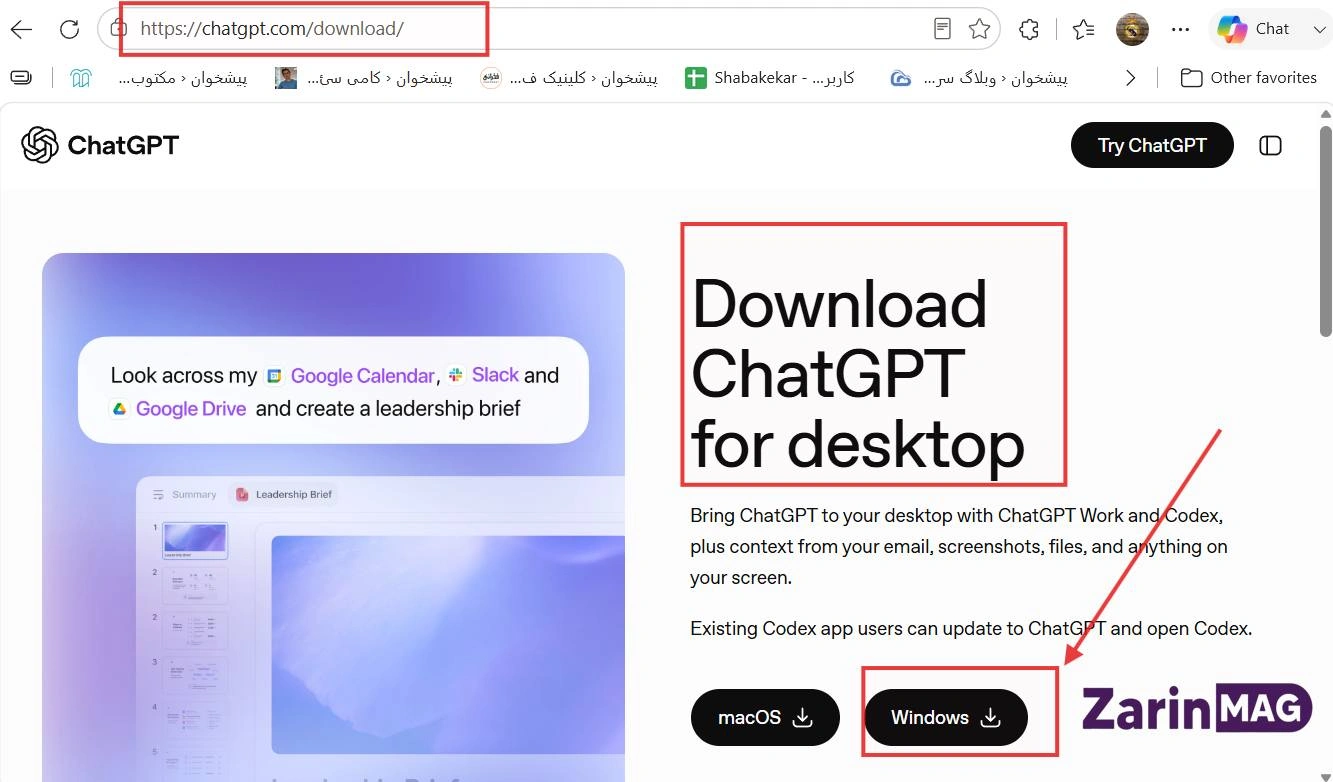Screen dimensions: 1333x782
Task: Open the Other favorites folder
Action: pyautogui.click(x=1248, y=78)
